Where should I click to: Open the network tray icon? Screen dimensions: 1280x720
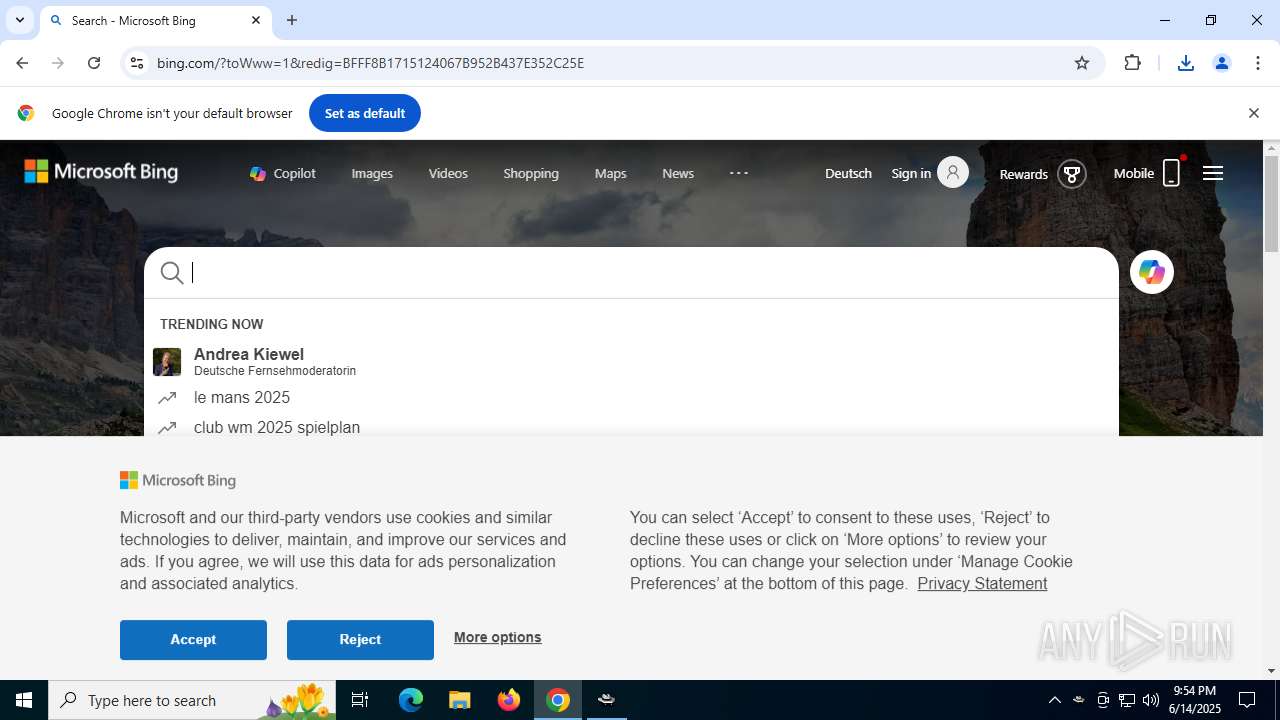[x=1127, y=700]
